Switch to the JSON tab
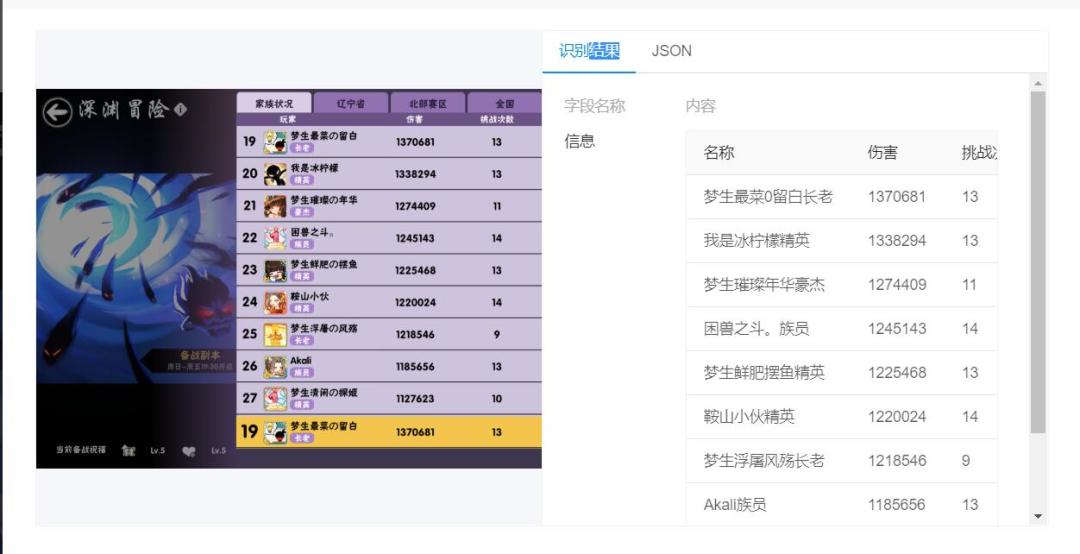This screenshot has height=554, width=1080. (672, 51)
